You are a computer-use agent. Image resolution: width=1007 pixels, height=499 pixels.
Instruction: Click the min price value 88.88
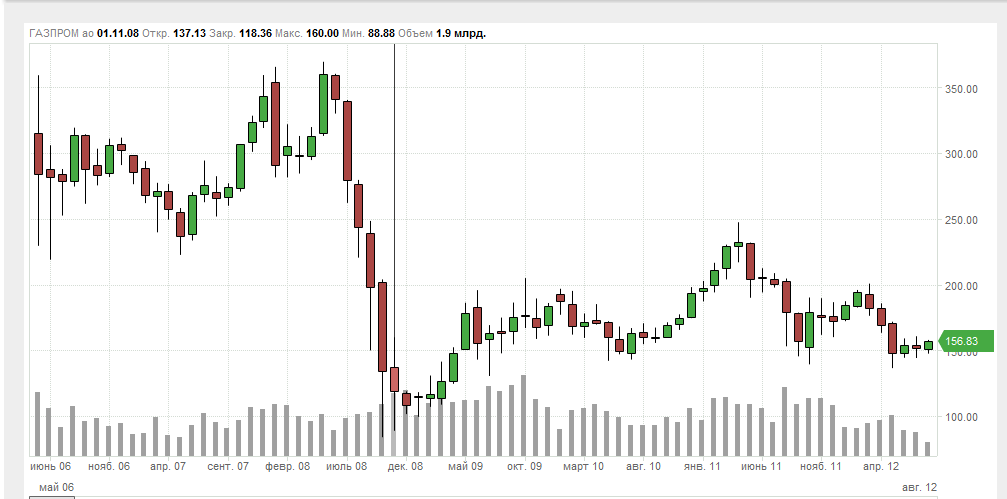381,33
